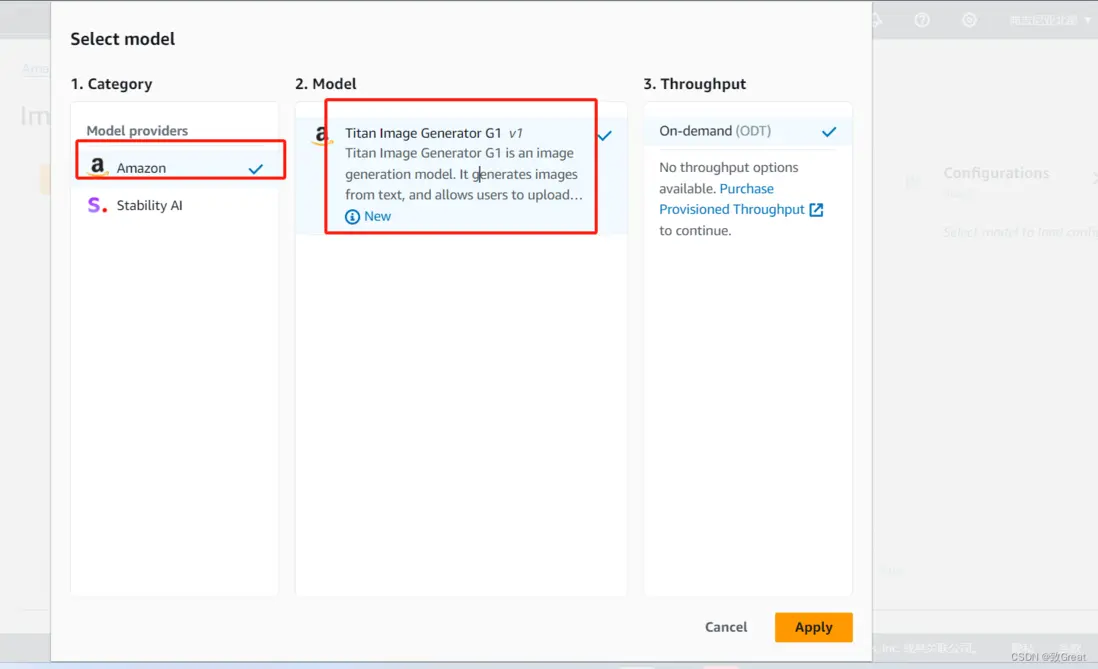Toggle the checkmark beside Amazon provider
The image size is (1098, 669).
[x=256, y=169]
